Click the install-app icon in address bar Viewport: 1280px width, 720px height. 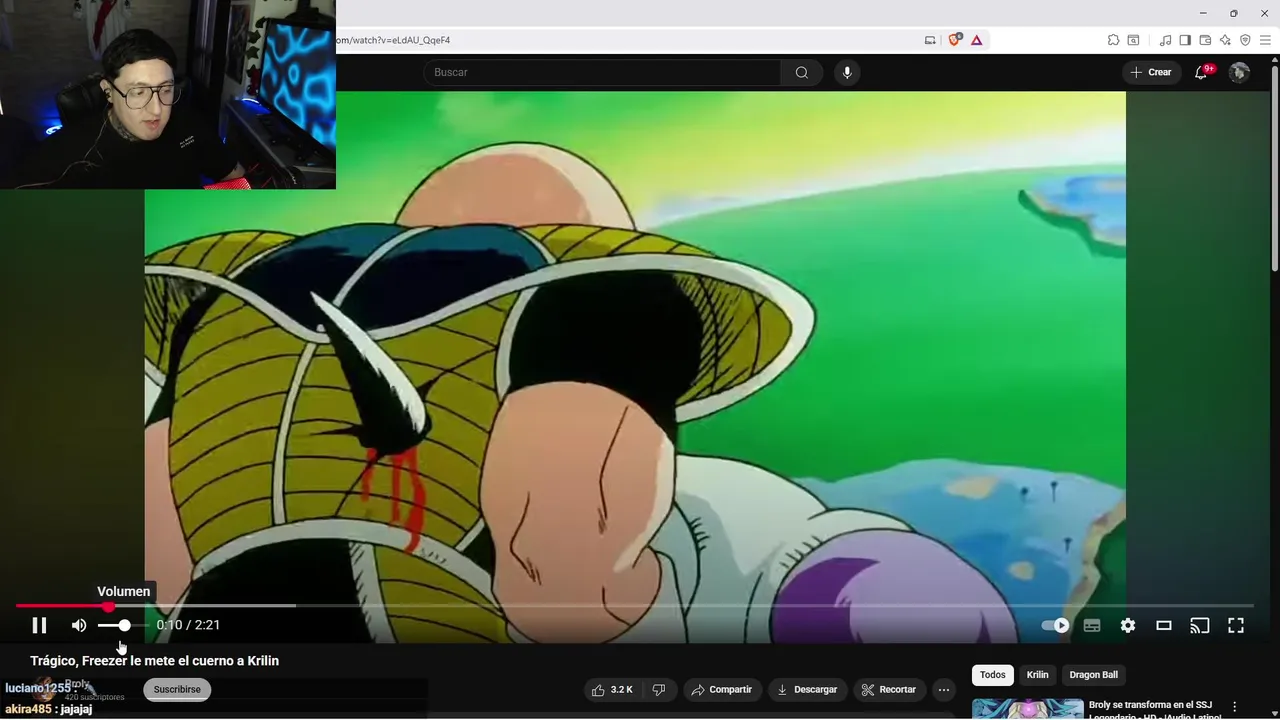point(930,40)
